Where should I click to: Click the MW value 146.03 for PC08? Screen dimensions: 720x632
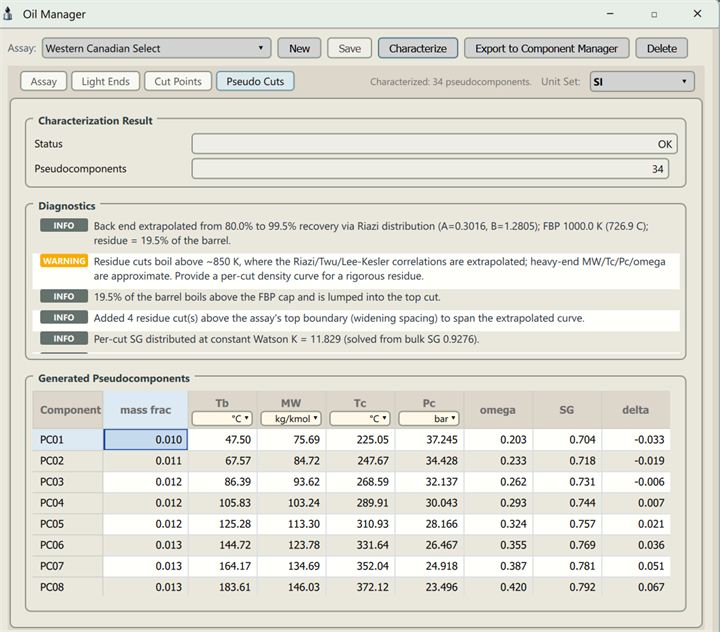(291, 587)
